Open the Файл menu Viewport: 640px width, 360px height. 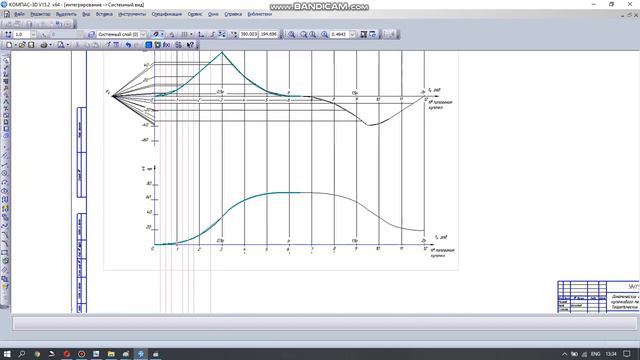coord(19,14)
